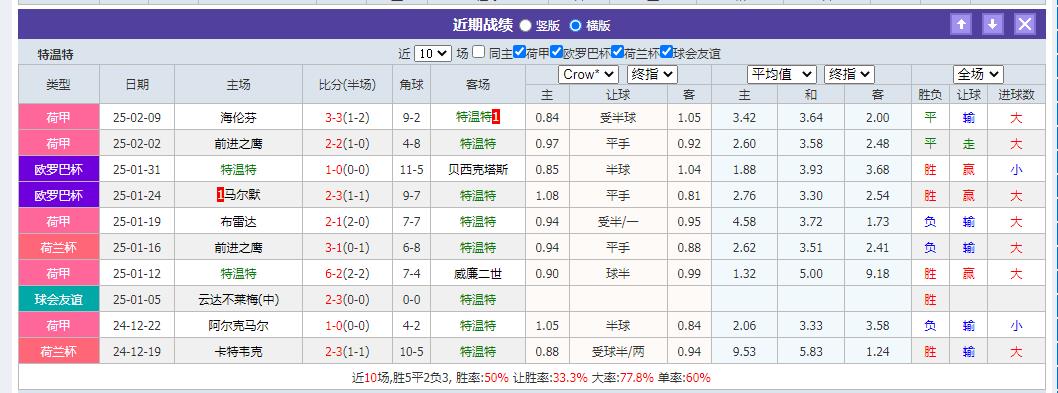Click score 3-3(1-2) of 25-02-09 match
The height and width of the screenshot is (393, 1058).
click(x=347, y=118)
